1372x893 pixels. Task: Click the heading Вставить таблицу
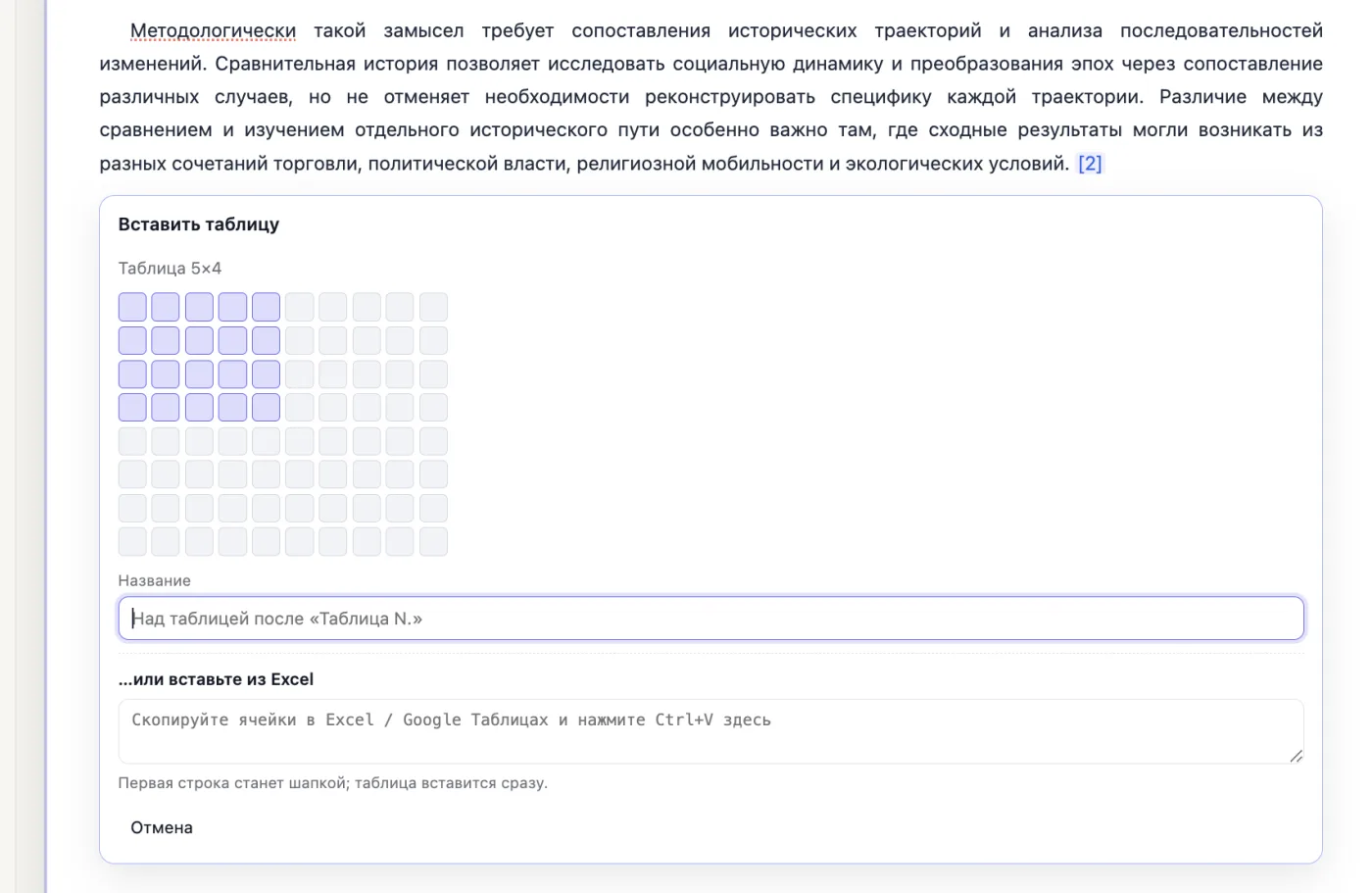tap(199, 224)
